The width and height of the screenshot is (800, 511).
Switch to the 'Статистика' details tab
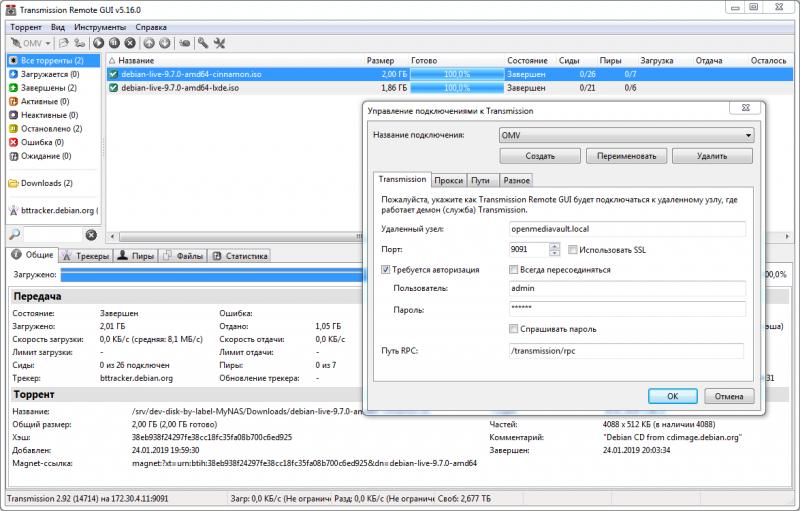tap(239, 256)
